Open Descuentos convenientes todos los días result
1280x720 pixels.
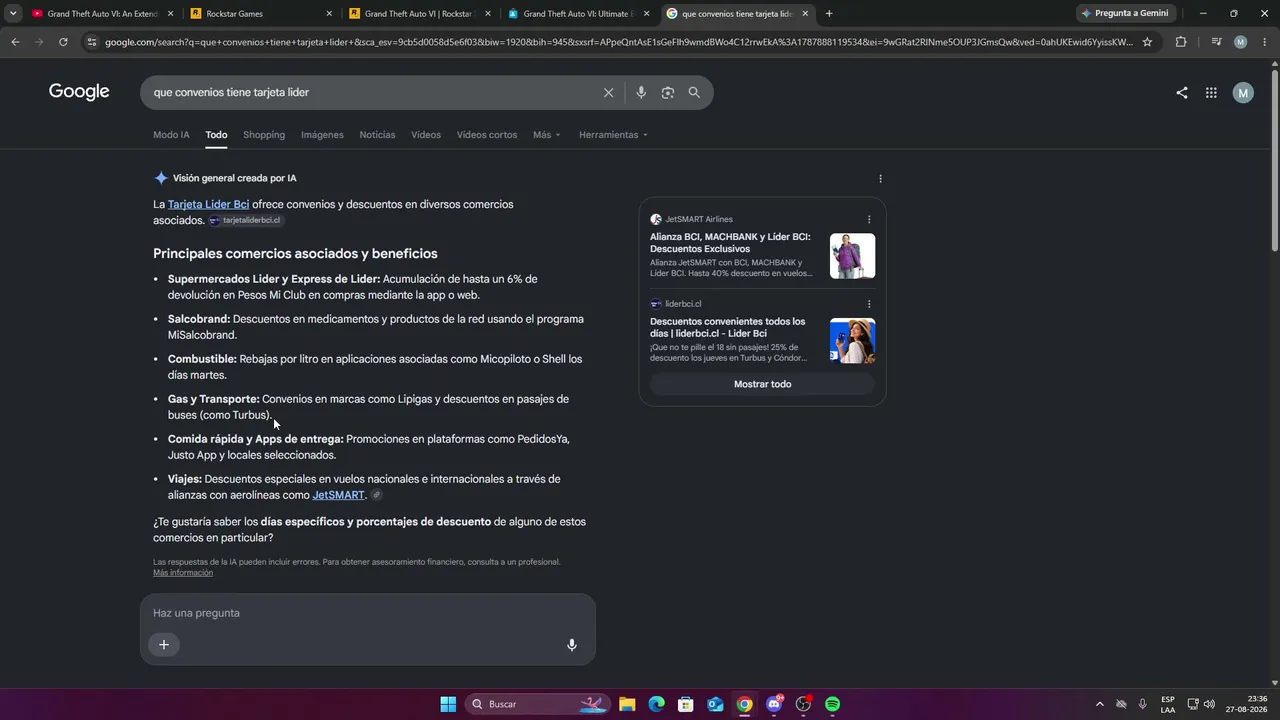(727, 327)
